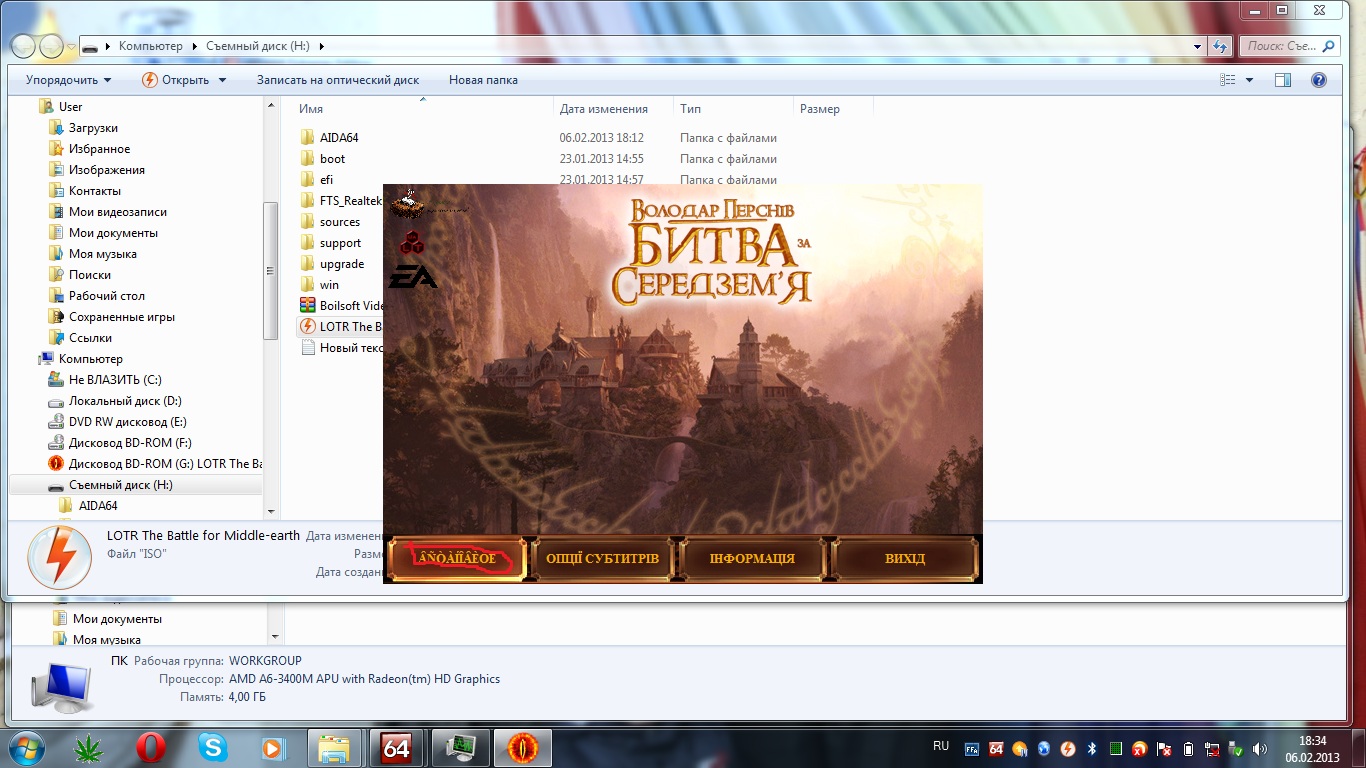Click Bluetooth icon in system tray

1092,748
